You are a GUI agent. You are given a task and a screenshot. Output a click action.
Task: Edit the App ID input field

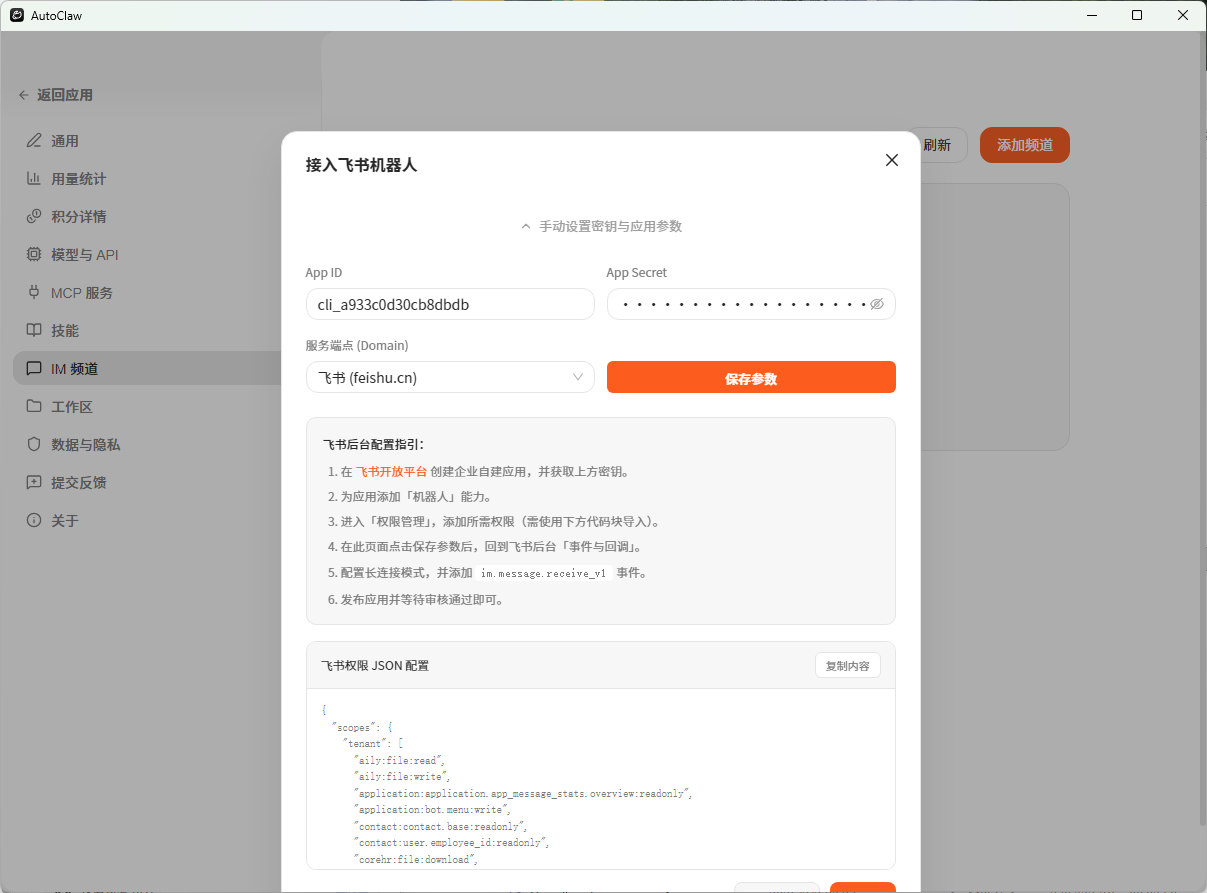pyautogui.click(x=450, y=304)
